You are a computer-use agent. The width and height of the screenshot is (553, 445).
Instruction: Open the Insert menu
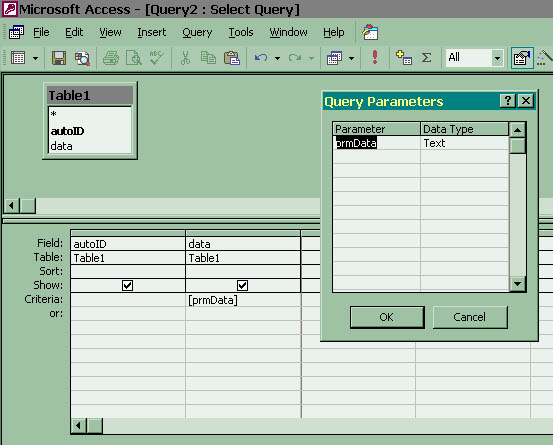[x=152, y=32]
